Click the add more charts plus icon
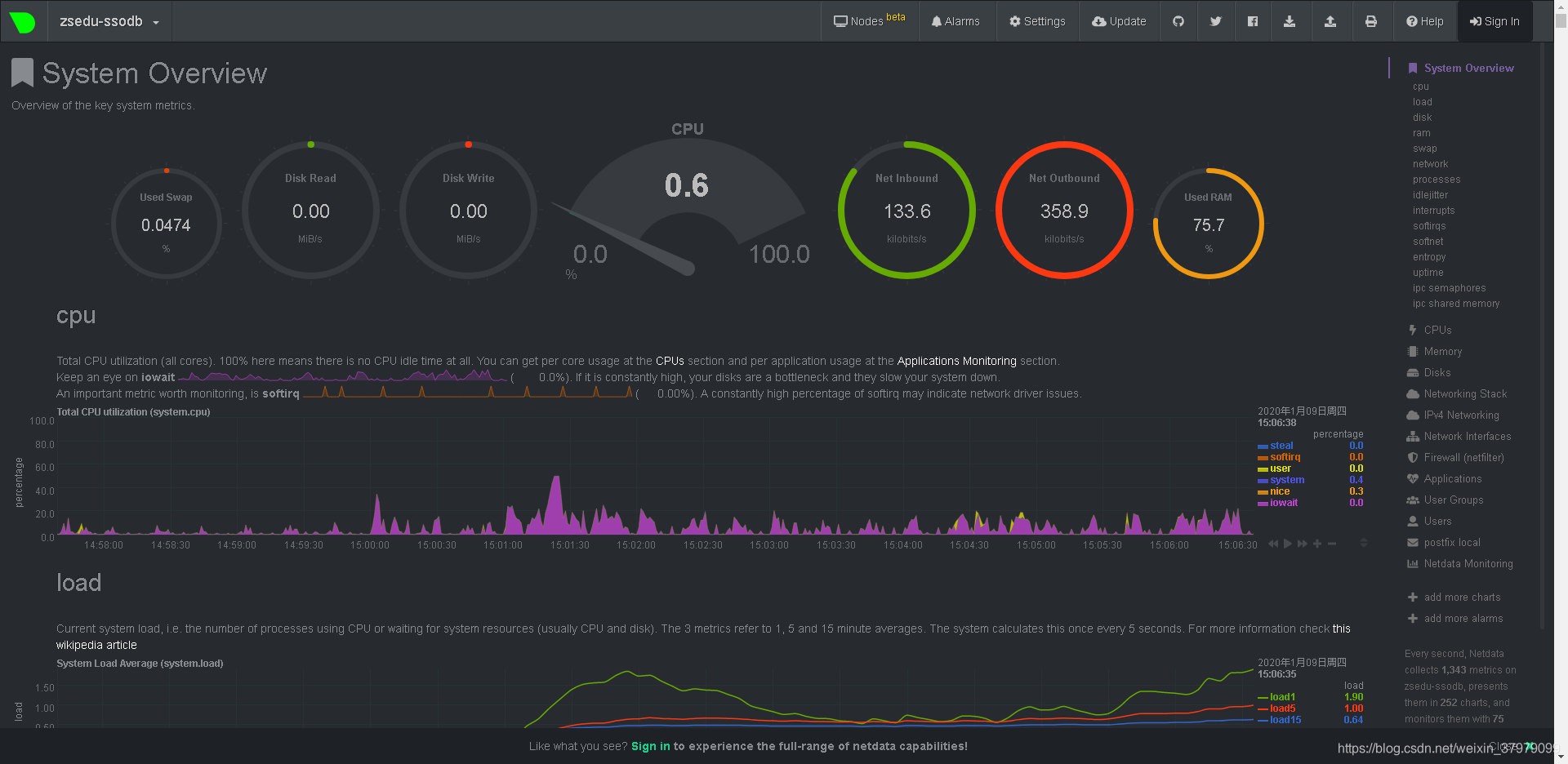 1413,597
